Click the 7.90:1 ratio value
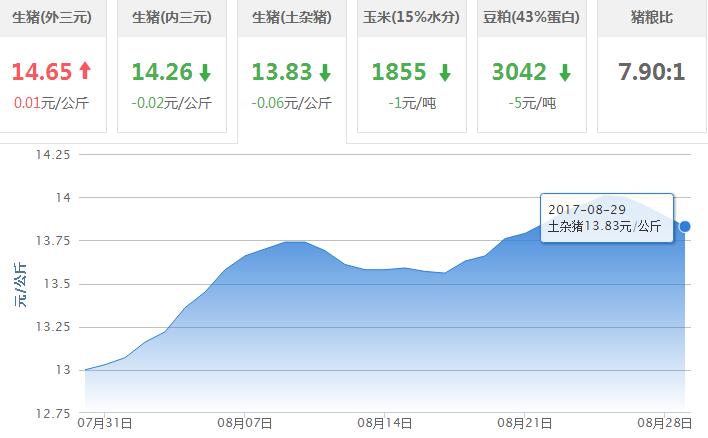The height and width of the screenshot is (438, 708). coord(652,72)
